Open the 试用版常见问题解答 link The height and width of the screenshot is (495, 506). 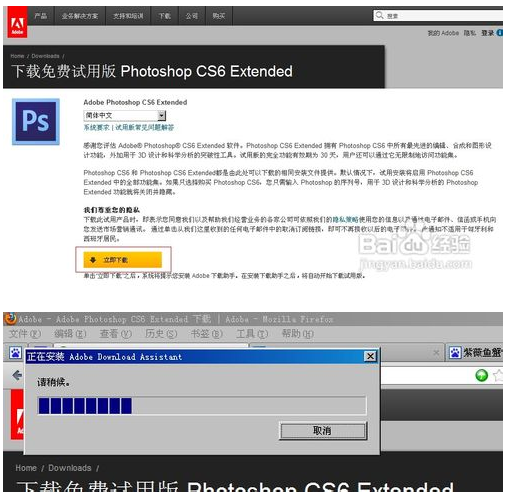point(144,127)
